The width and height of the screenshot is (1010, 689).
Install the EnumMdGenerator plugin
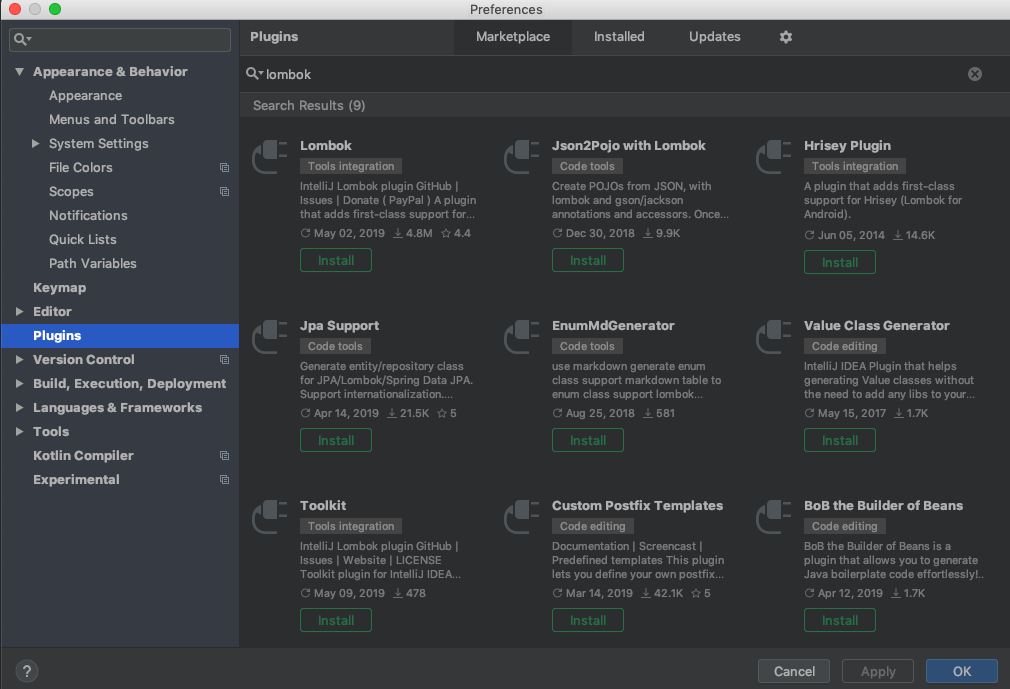pyautogui.click(x=587, y=440)
